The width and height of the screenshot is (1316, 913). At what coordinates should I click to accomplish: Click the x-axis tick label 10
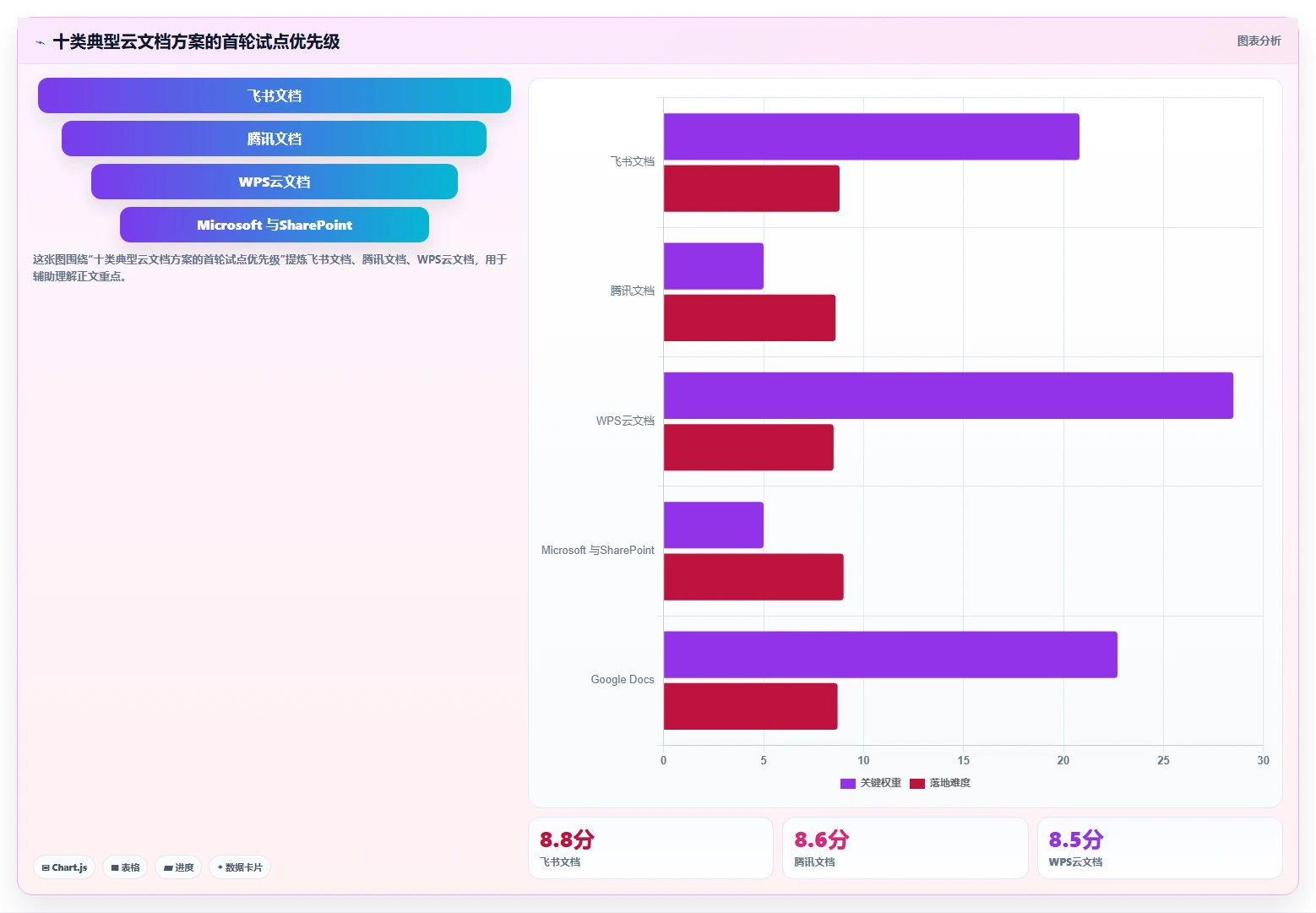pos(863,760)
